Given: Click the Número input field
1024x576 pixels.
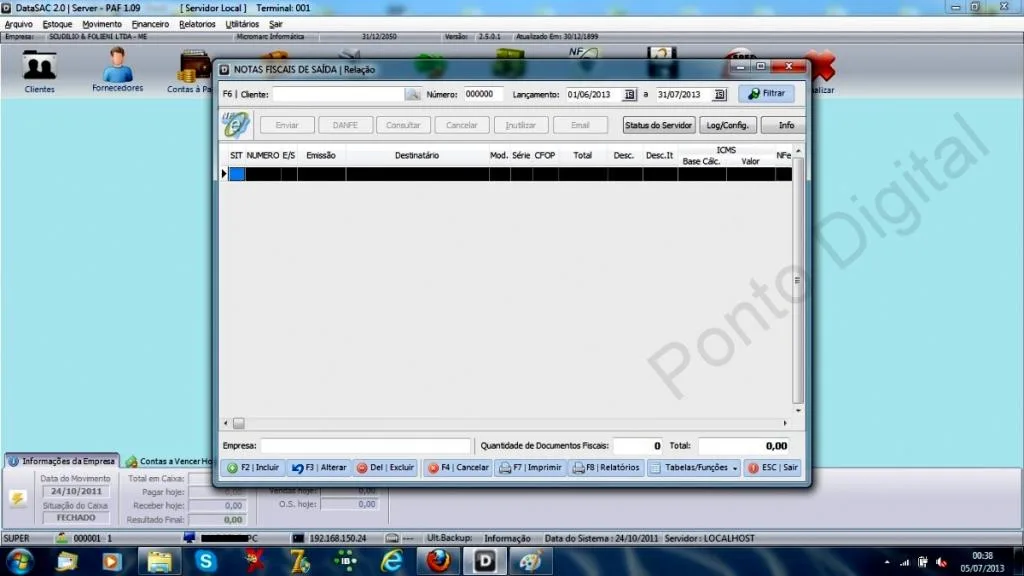Looking at the screenshot, I should (x=483, y=94).
